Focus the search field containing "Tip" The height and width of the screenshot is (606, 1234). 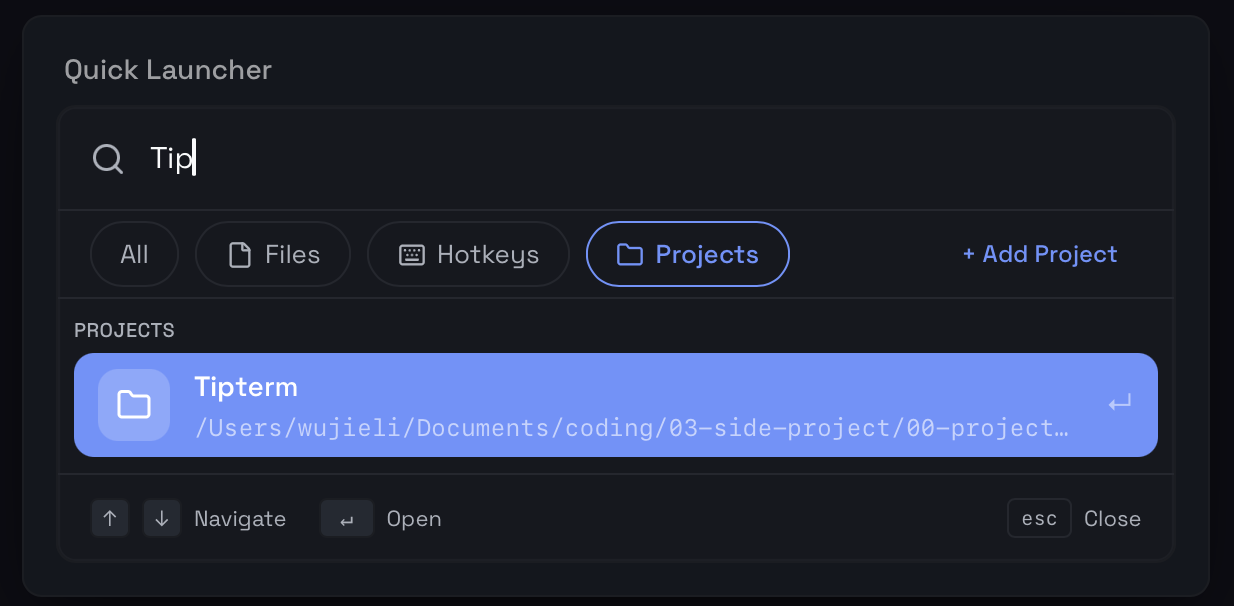[x=600, y=159]
